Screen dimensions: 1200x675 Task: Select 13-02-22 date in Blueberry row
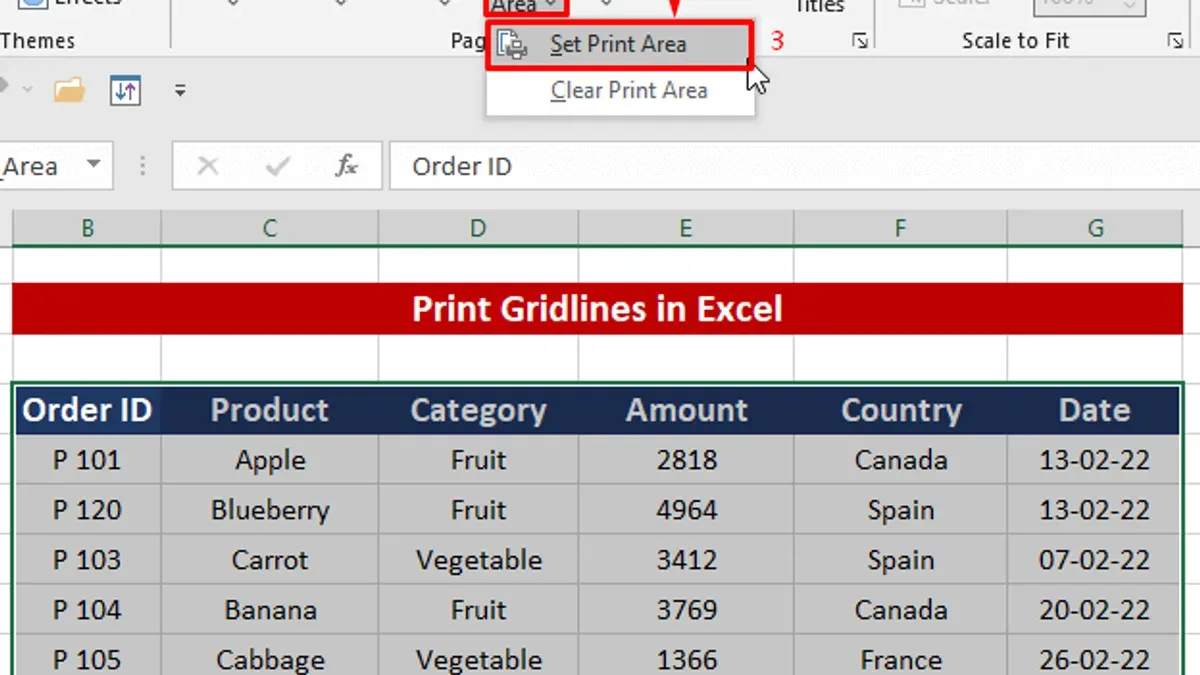pyautogui.click(x=1094, y=510)
